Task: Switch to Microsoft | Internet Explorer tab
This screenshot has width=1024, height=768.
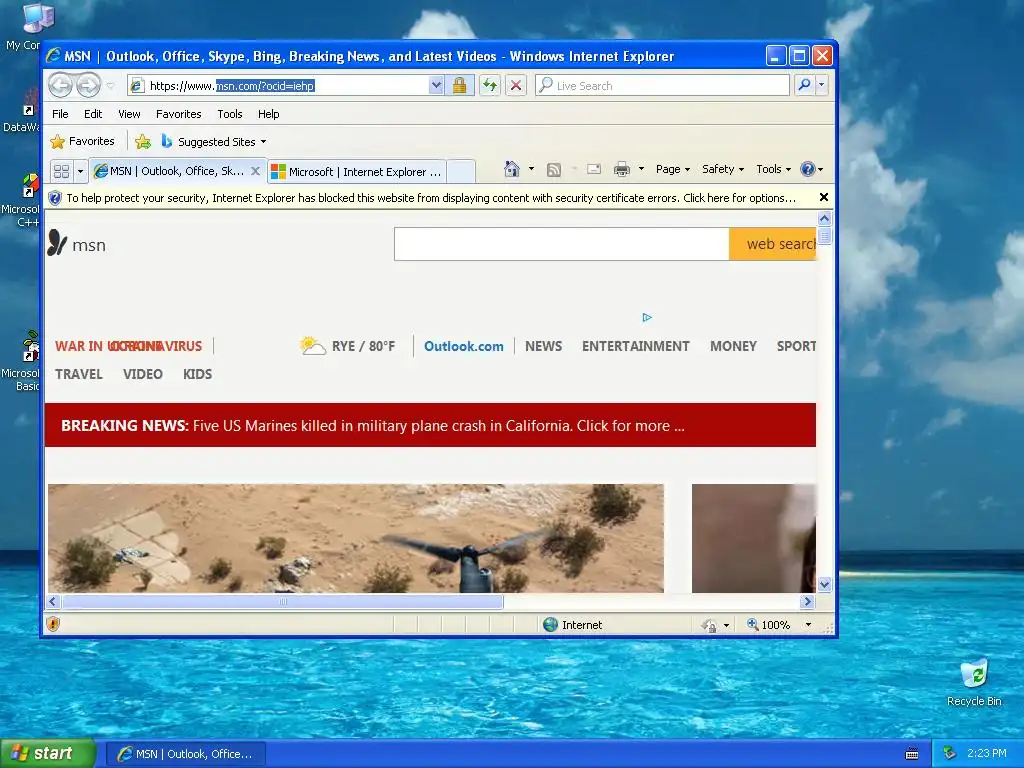Action: pyautogui.click(x=357, y=172)
